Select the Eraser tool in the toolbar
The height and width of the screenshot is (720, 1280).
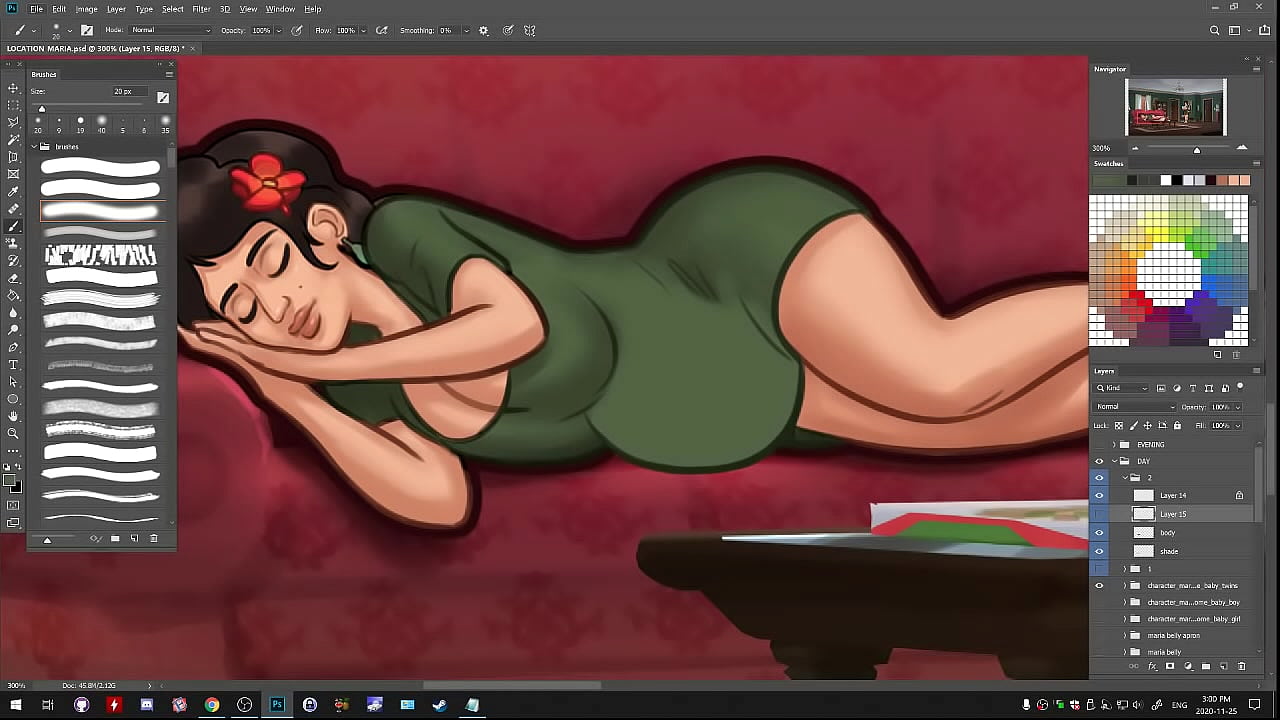(13, 278)
